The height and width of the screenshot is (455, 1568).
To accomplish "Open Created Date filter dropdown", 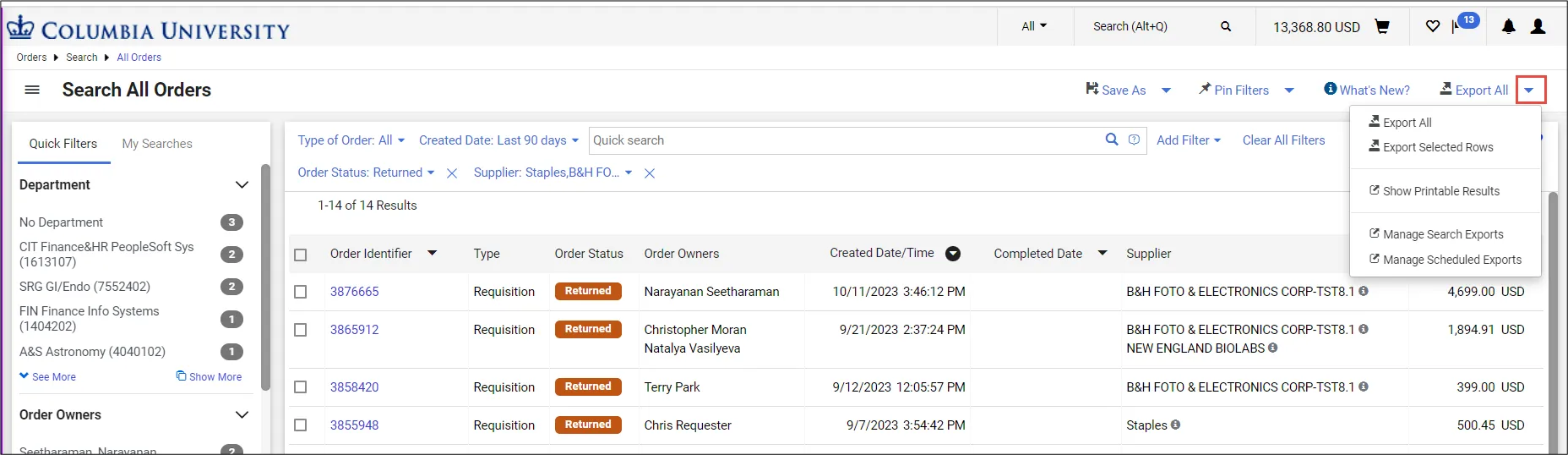I will [498, 140].
